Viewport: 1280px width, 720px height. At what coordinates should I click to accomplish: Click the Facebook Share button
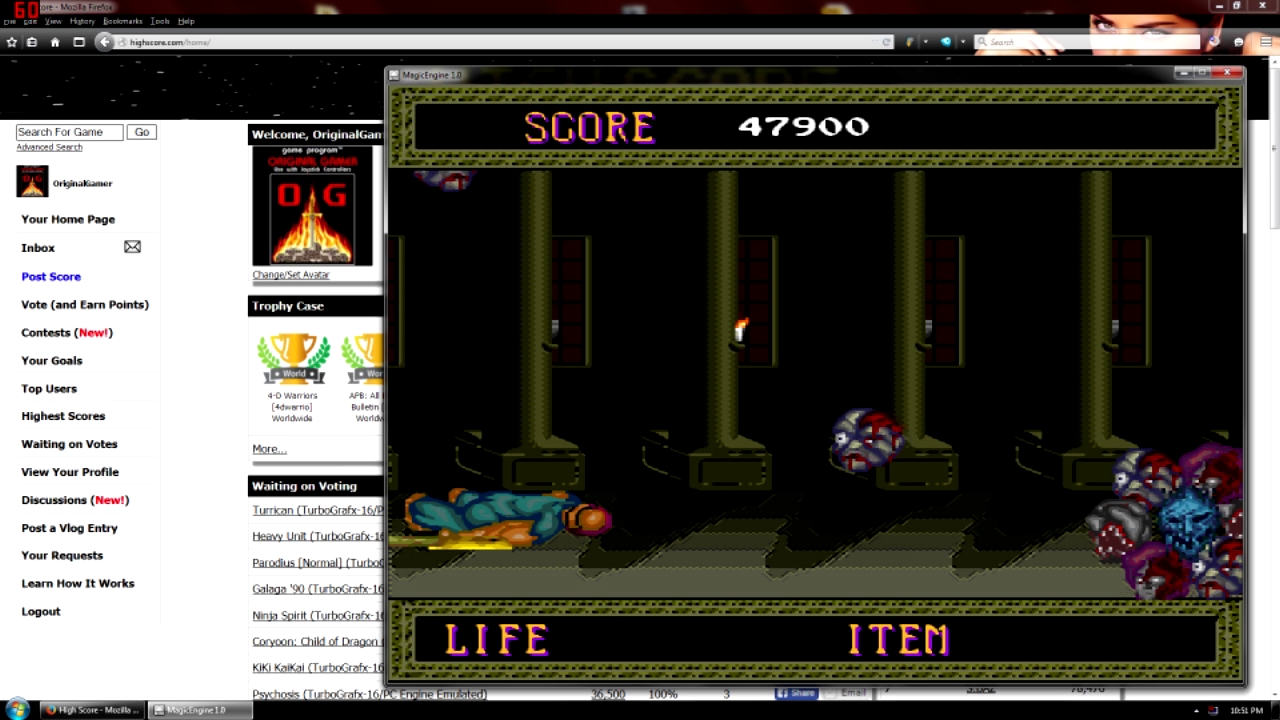(797, 693)
